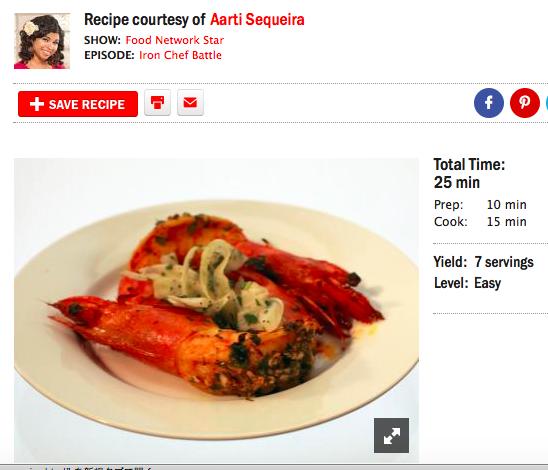This screenshot has height=470, width=548.
Task: Expand the shrimp photo to fullscreen
Action: coord(391,435)
